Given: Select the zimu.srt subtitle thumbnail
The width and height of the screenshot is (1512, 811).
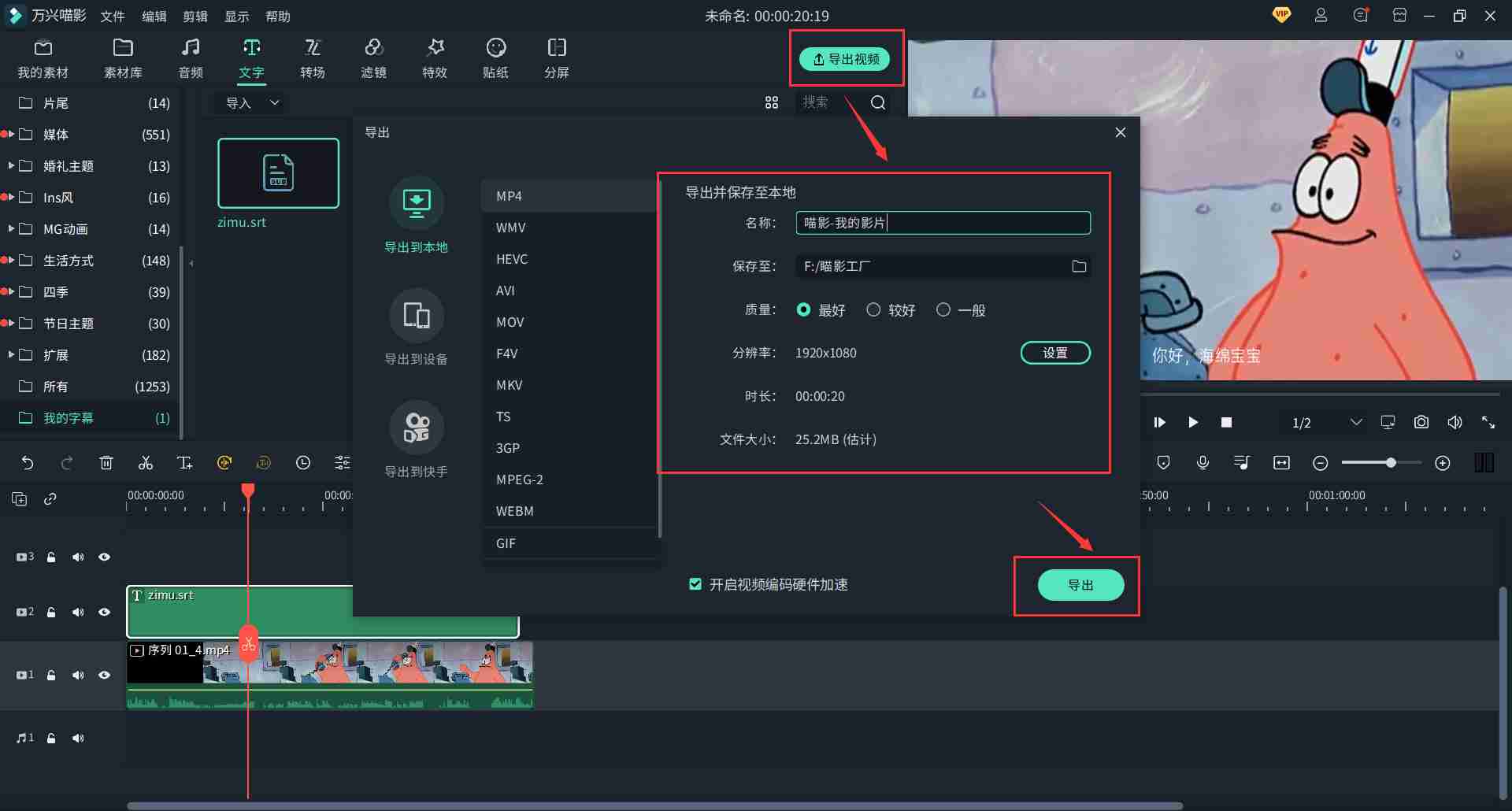Looking at the screenshot, I should pyautogui.click(x=278, y=173).
